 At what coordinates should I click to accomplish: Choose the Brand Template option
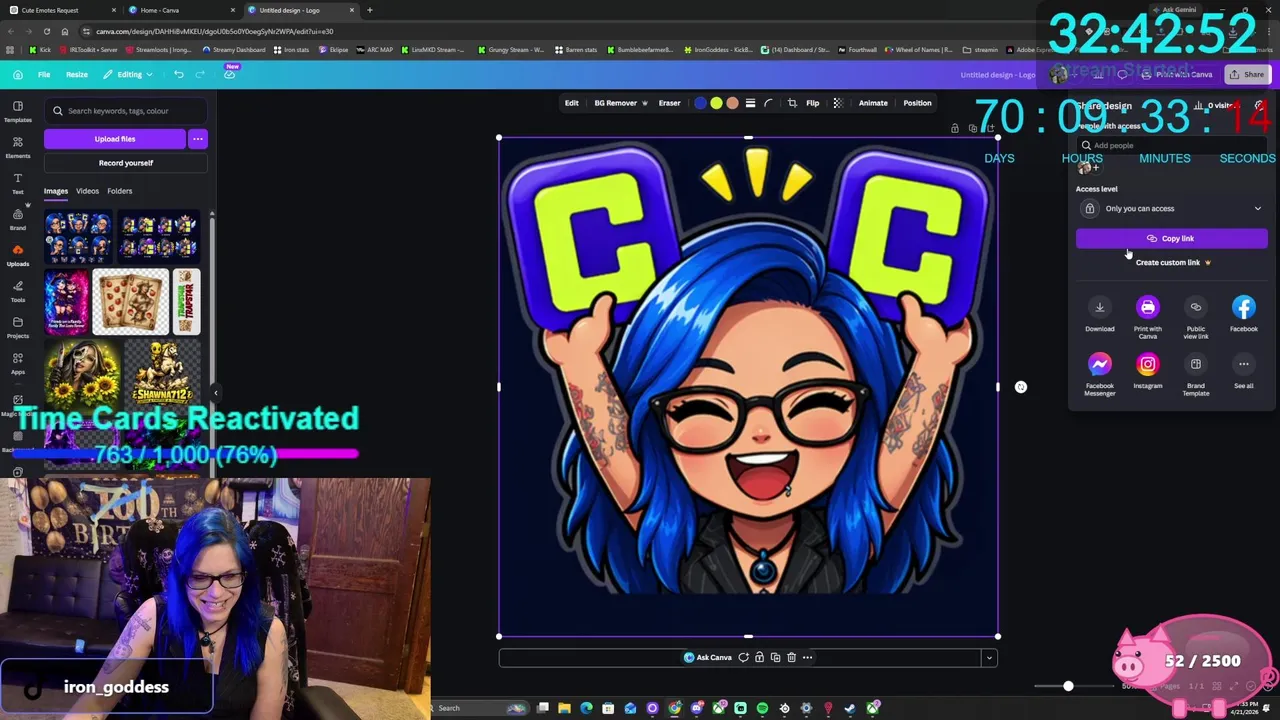pos(1195,374)
